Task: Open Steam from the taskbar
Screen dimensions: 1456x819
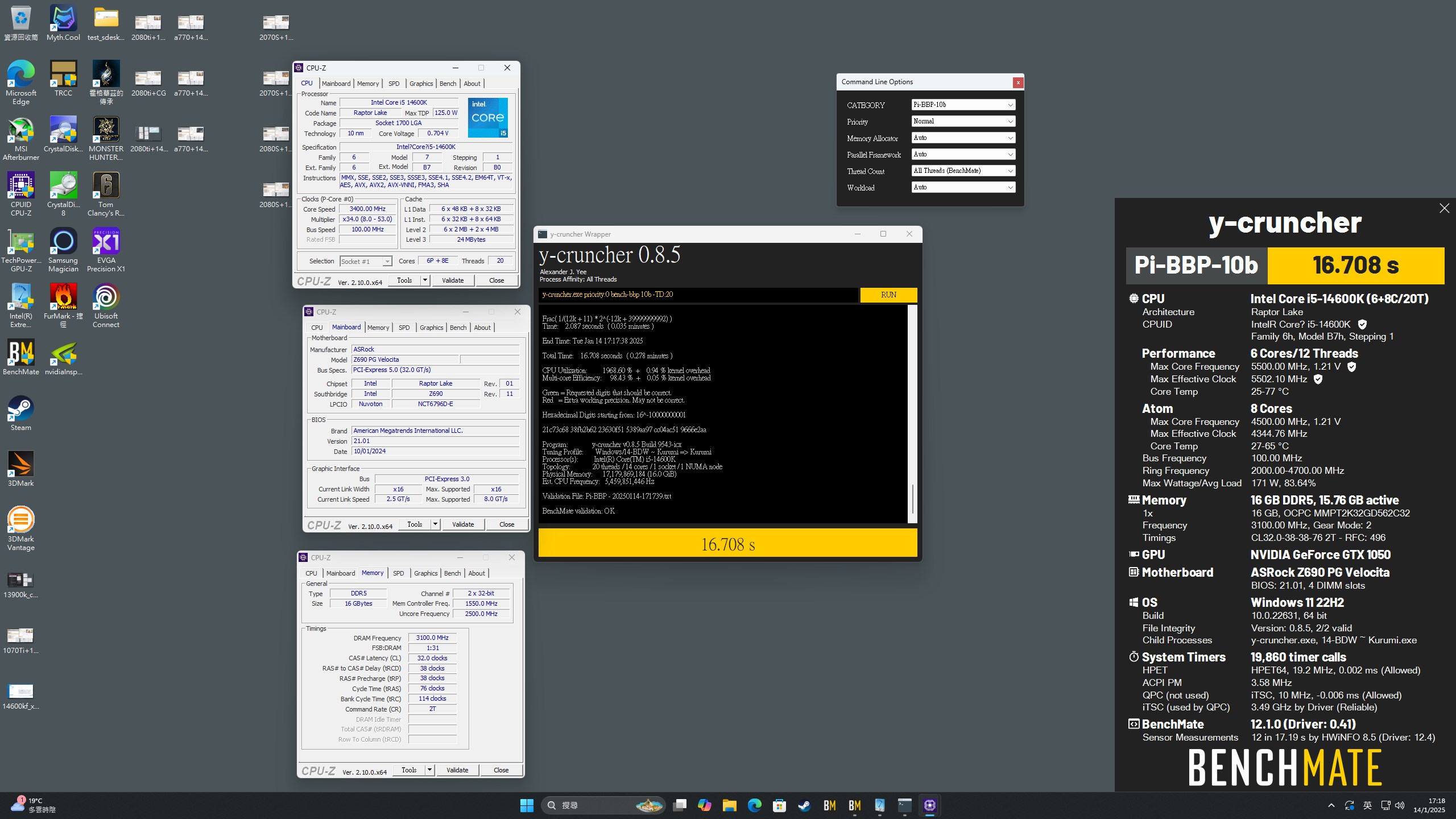Action: coord(804,805)
